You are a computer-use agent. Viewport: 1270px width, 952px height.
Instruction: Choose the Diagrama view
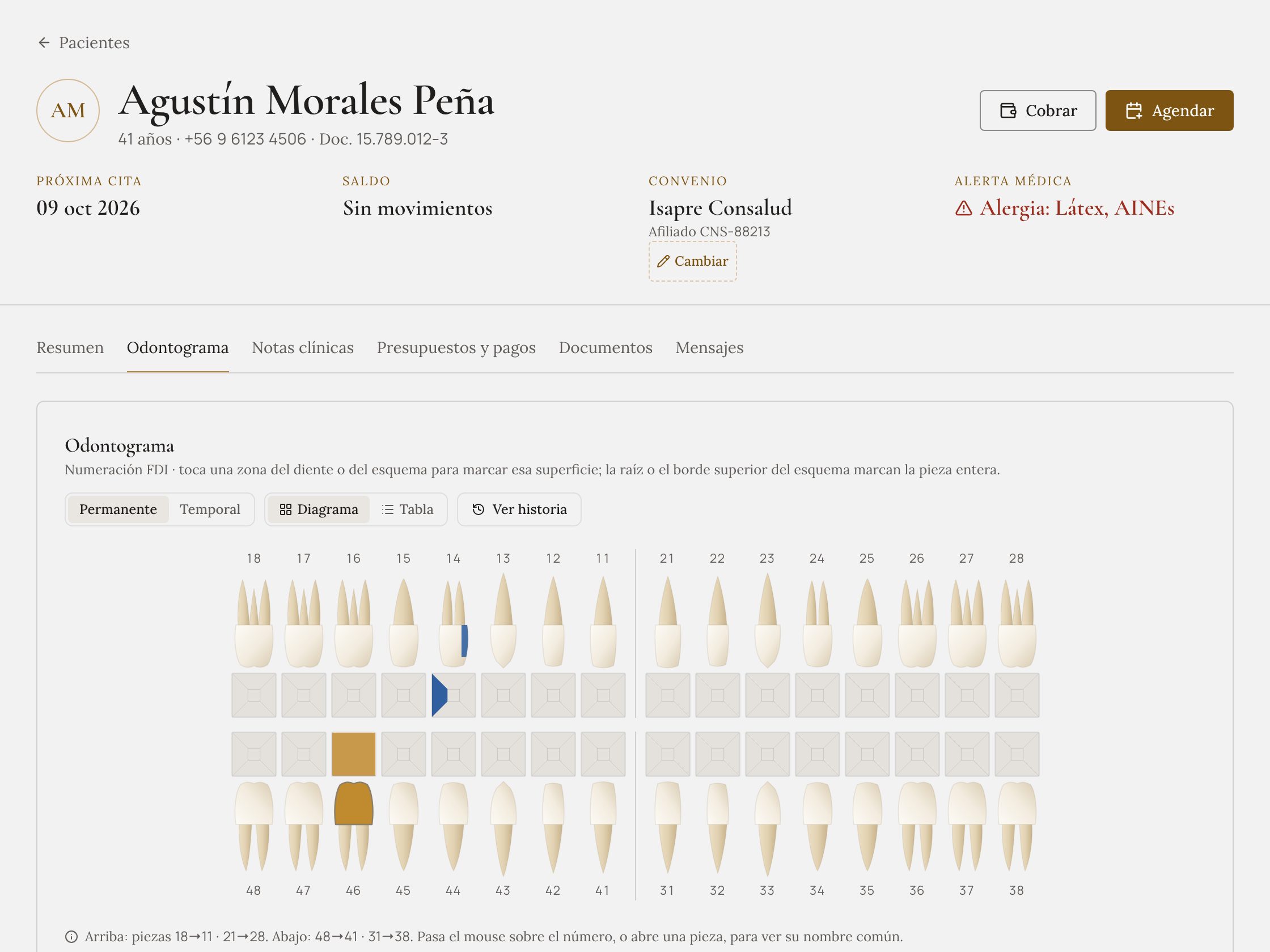319,509
